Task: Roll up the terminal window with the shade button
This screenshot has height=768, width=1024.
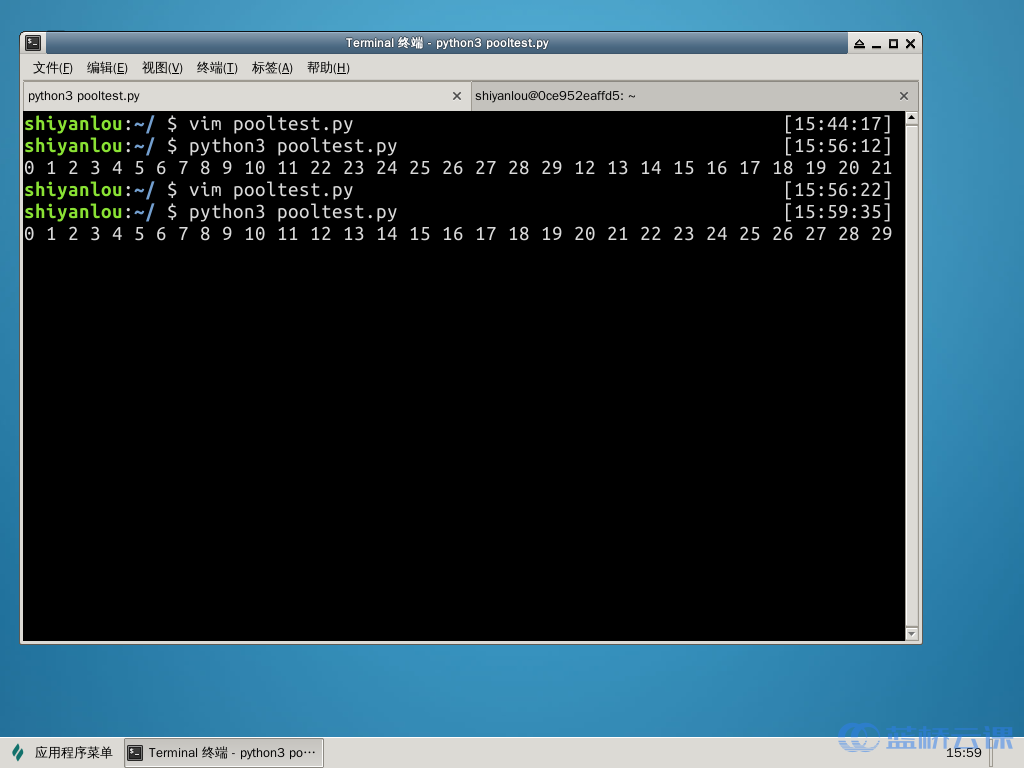Action: [x=859, y=44]
